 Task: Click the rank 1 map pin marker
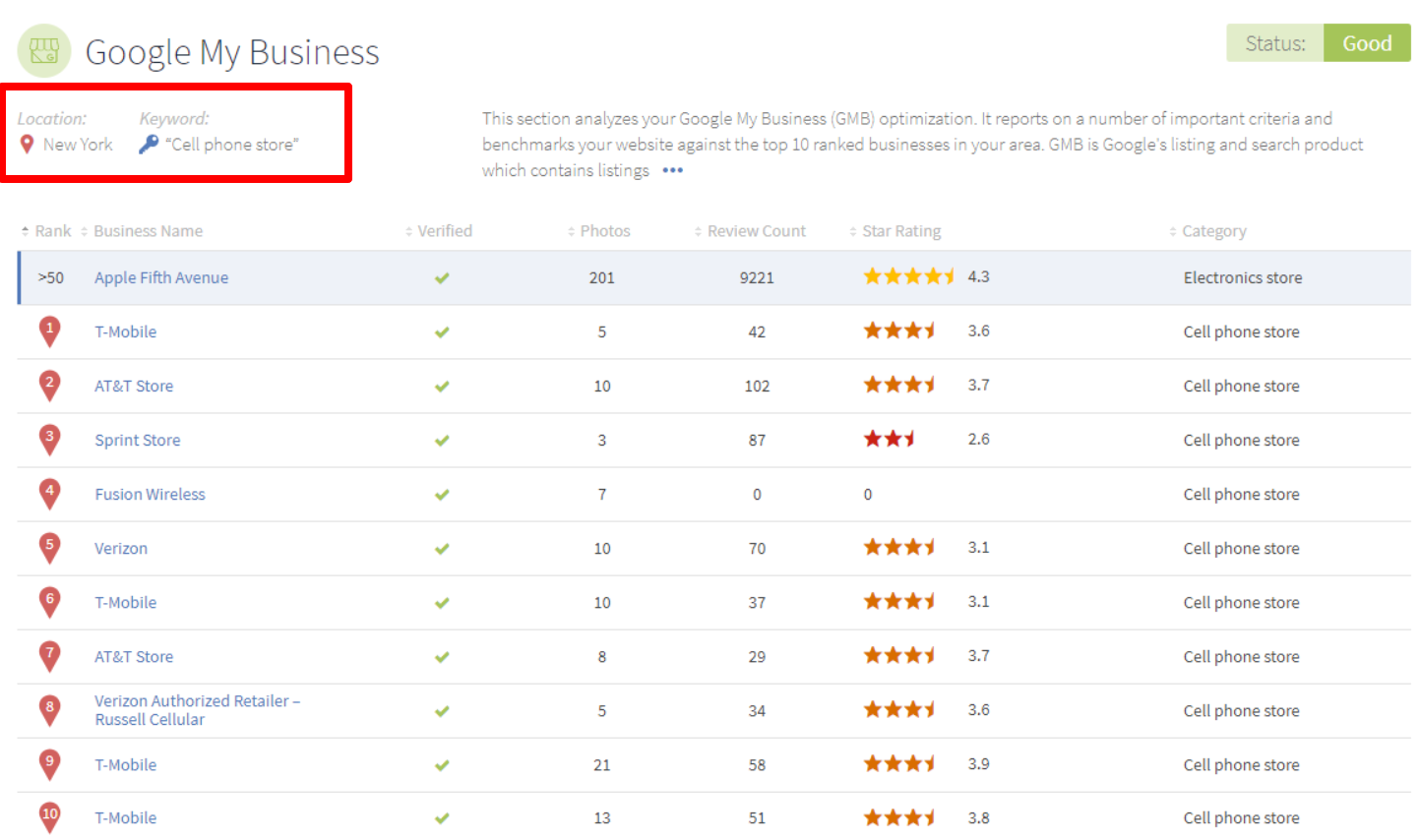click(49, 331)
